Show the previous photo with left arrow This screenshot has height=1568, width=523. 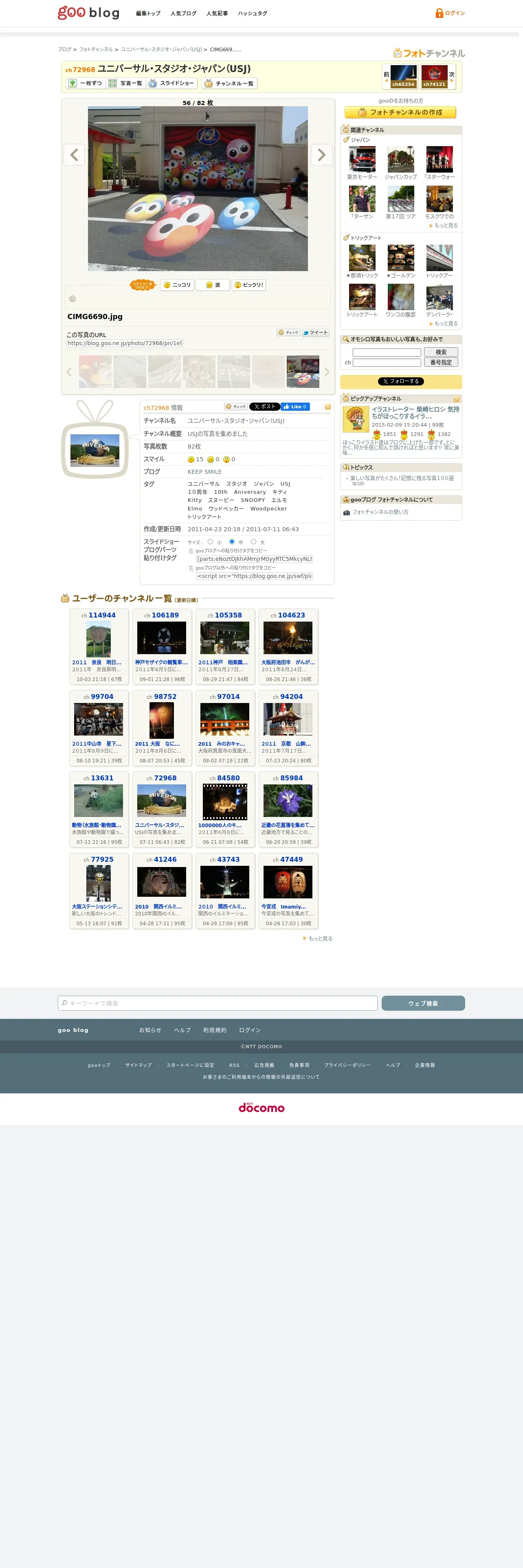74,155
